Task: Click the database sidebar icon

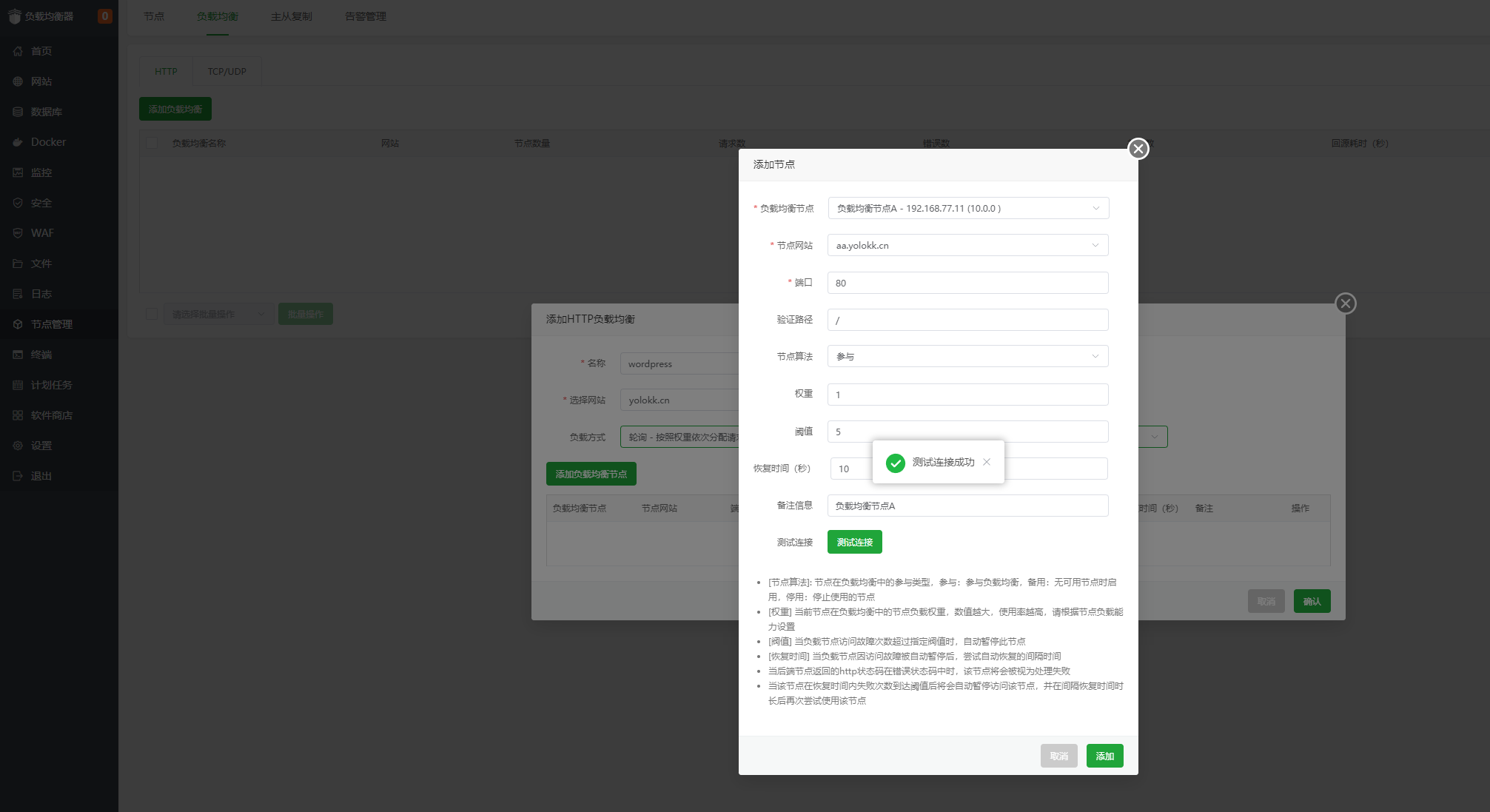Action: point(18,112)
